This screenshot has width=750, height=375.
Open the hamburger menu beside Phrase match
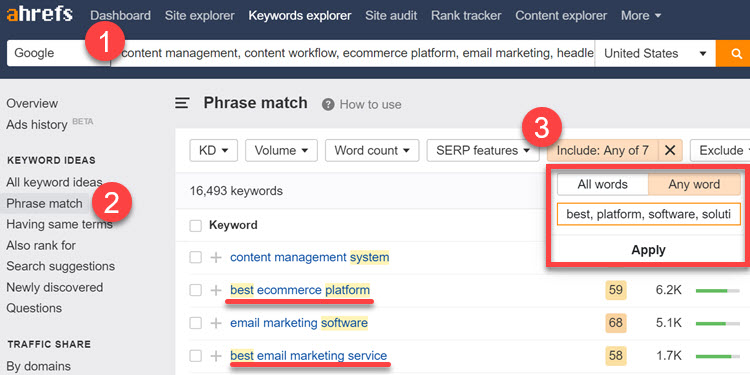[182, 103]
